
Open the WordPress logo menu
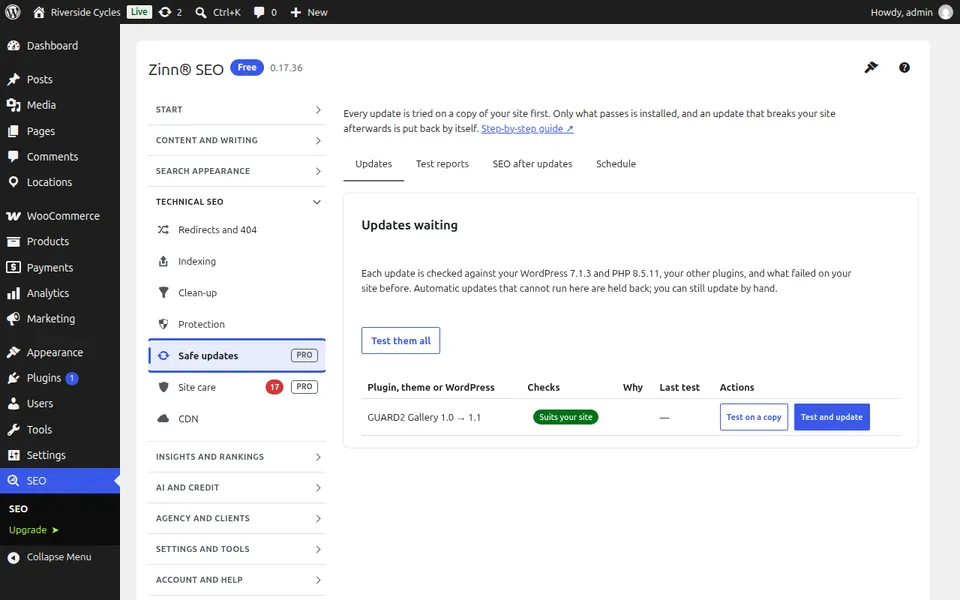12,12
